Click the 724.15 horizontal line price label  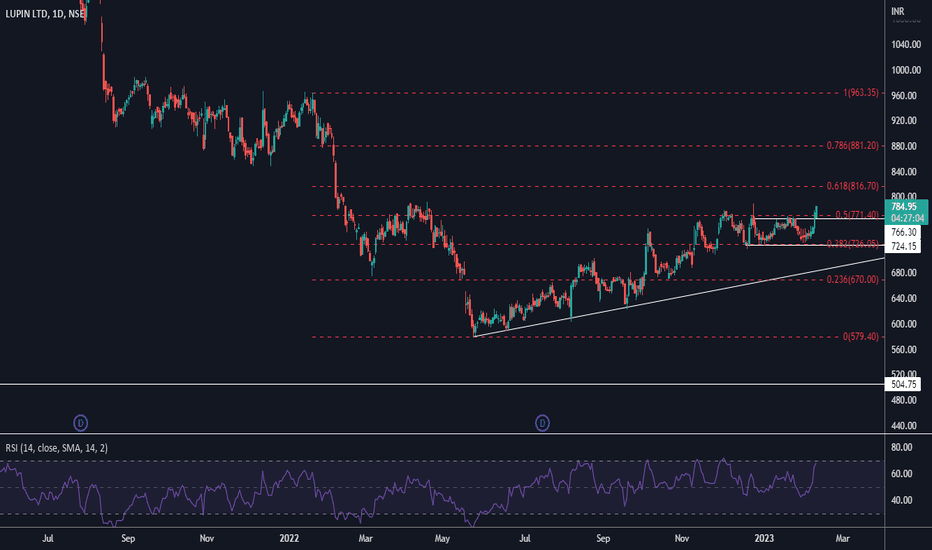coord(903,246)
